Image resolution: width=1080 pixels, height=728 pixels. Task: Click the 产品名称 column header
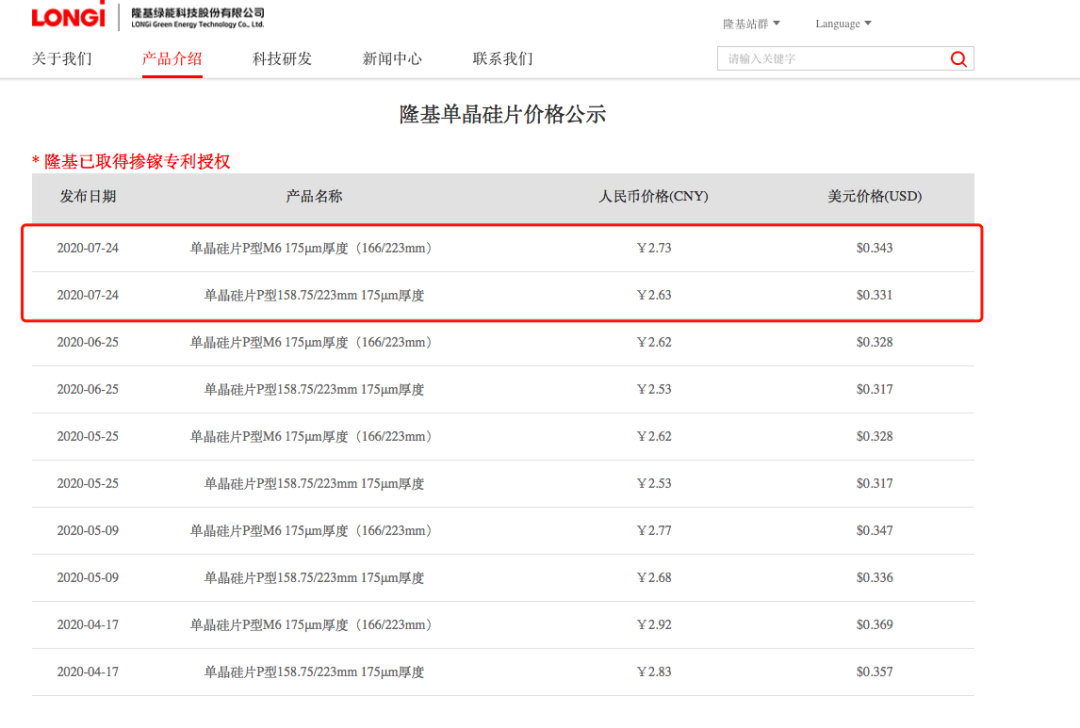tap(314, 196)
